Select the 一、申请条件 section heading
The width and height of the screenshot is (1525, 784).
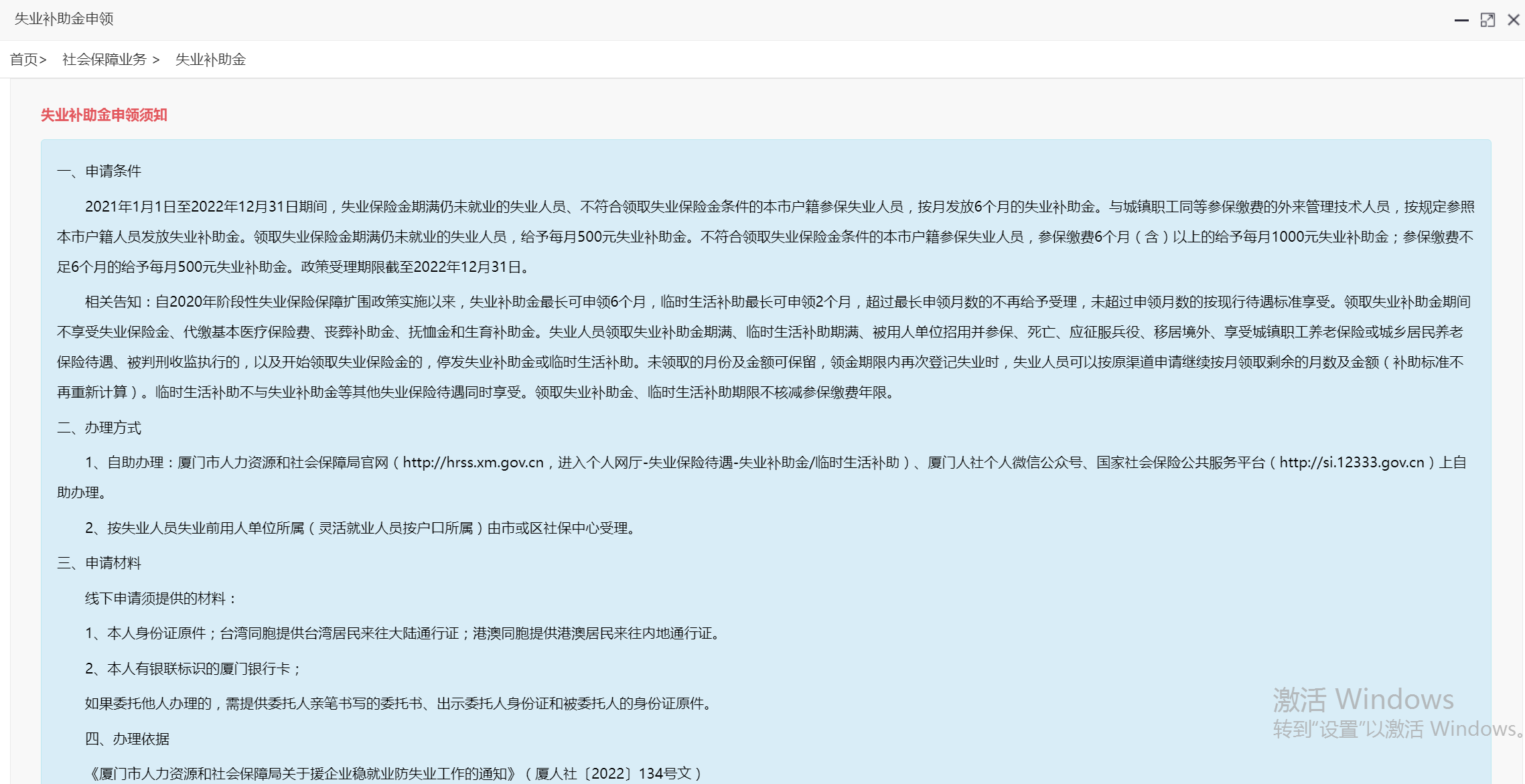(x=100, y=171)
